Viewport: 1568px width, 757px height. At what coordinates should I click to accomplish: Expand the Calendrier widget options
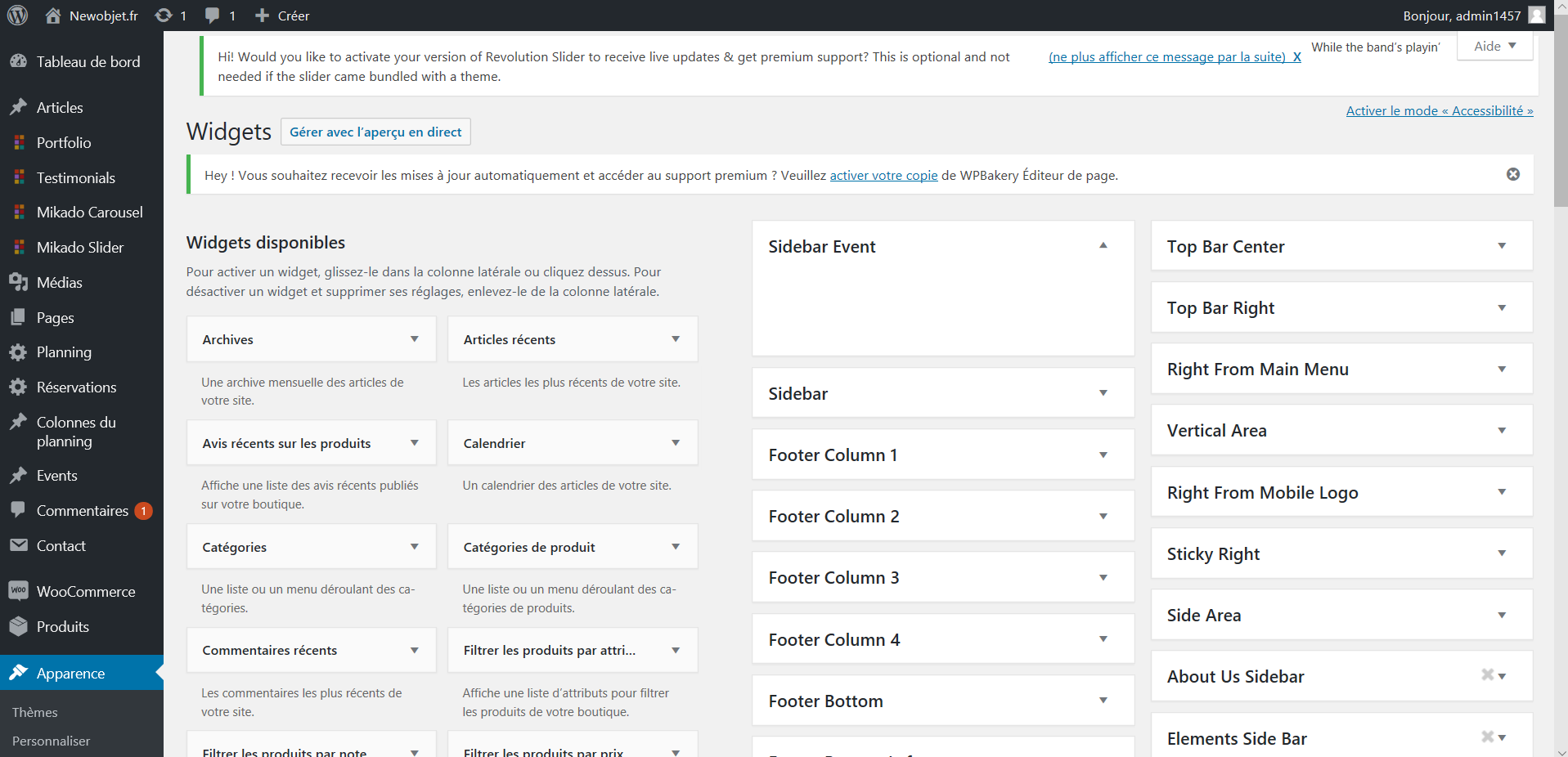coord(675,443)
